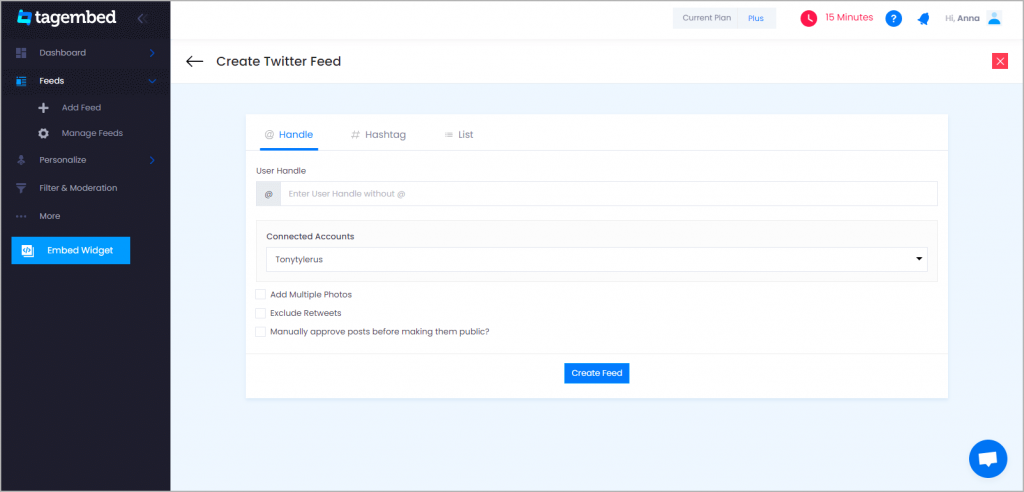Click the Personalize brush icon

point(21,160)
